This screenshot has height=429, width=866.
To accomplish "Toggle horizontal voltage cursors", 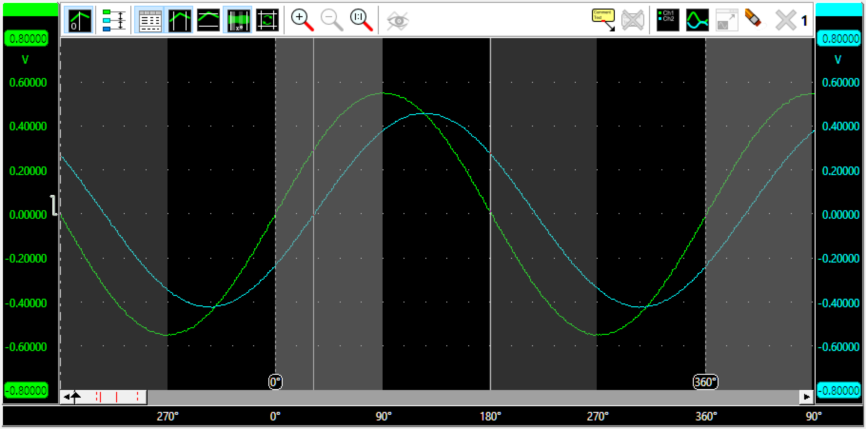I will click(208, 20).
